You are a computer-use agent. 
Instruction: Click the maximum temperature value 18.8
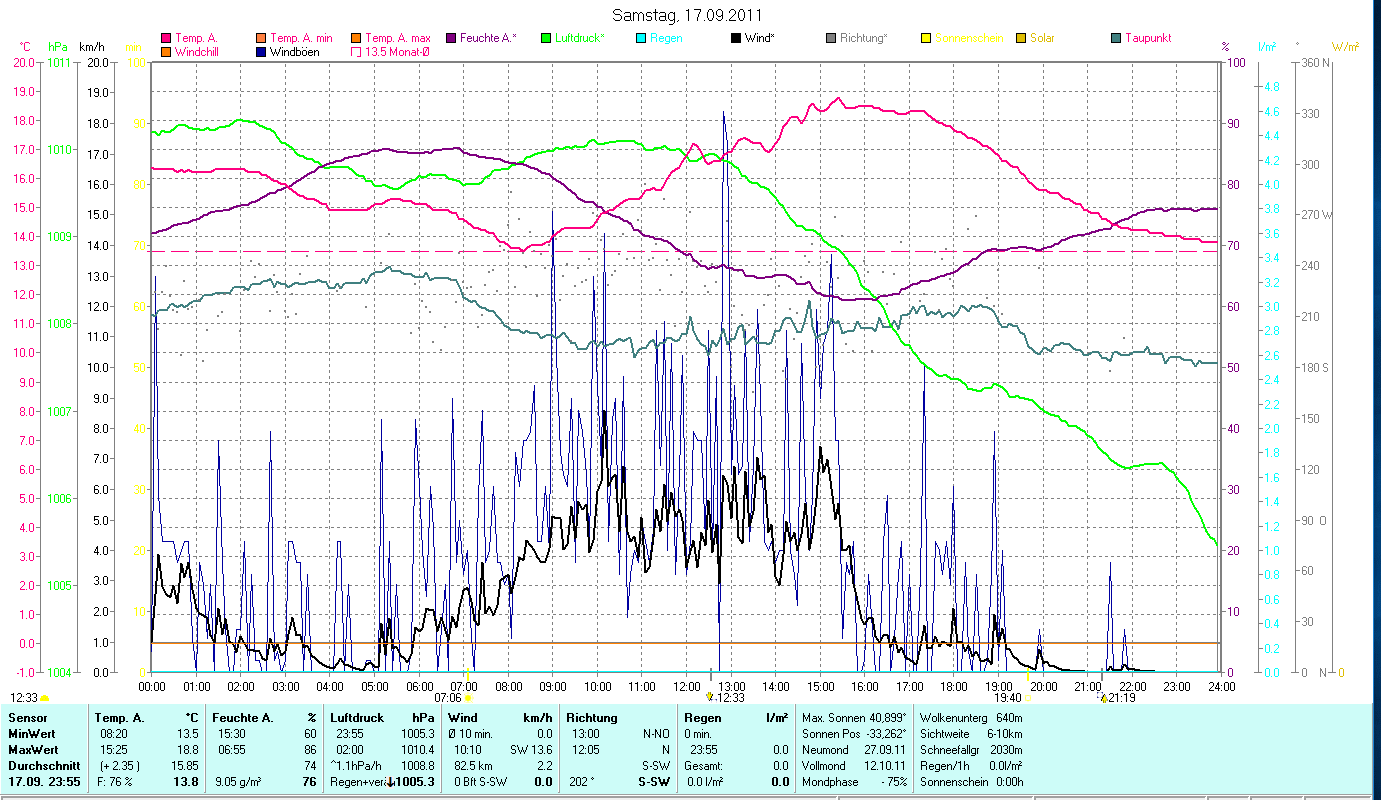pyautogui.click(x=189, y=750)
